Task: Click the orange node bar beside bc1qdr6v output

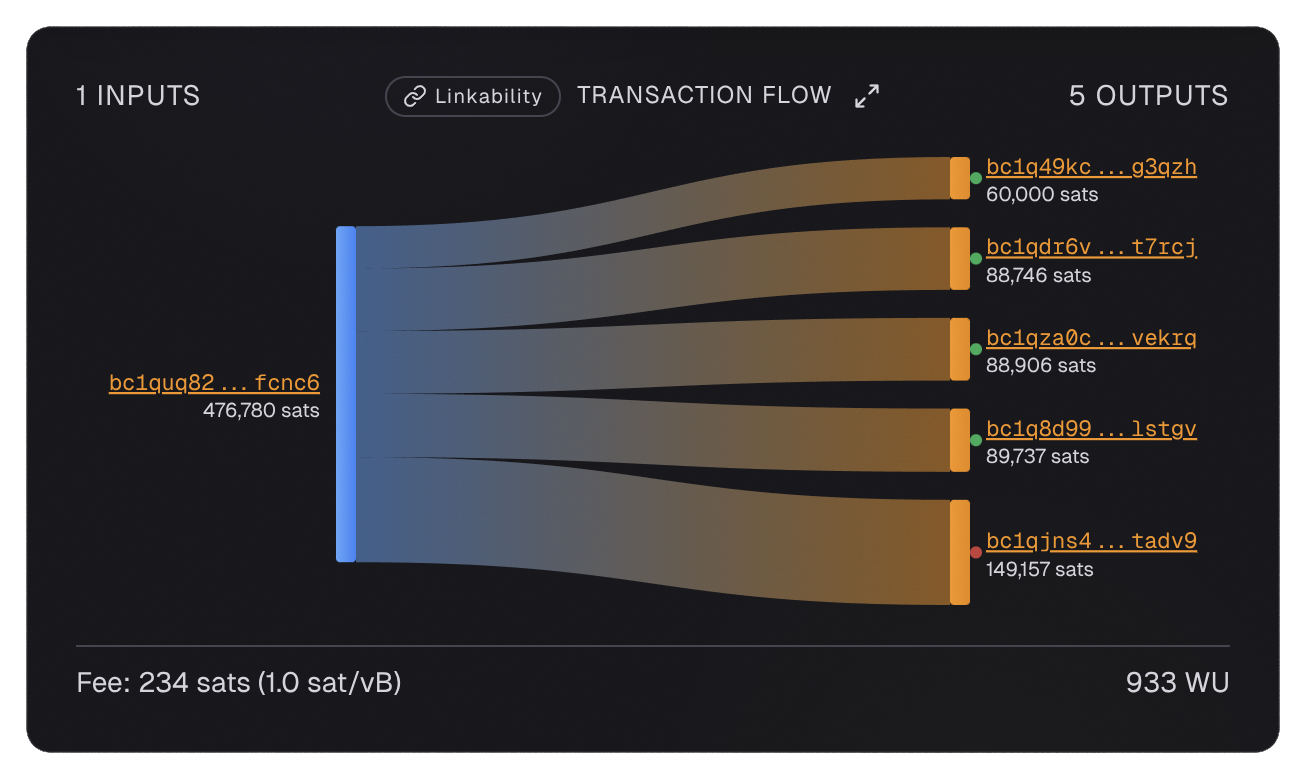Action: click(x=960, y=258)
